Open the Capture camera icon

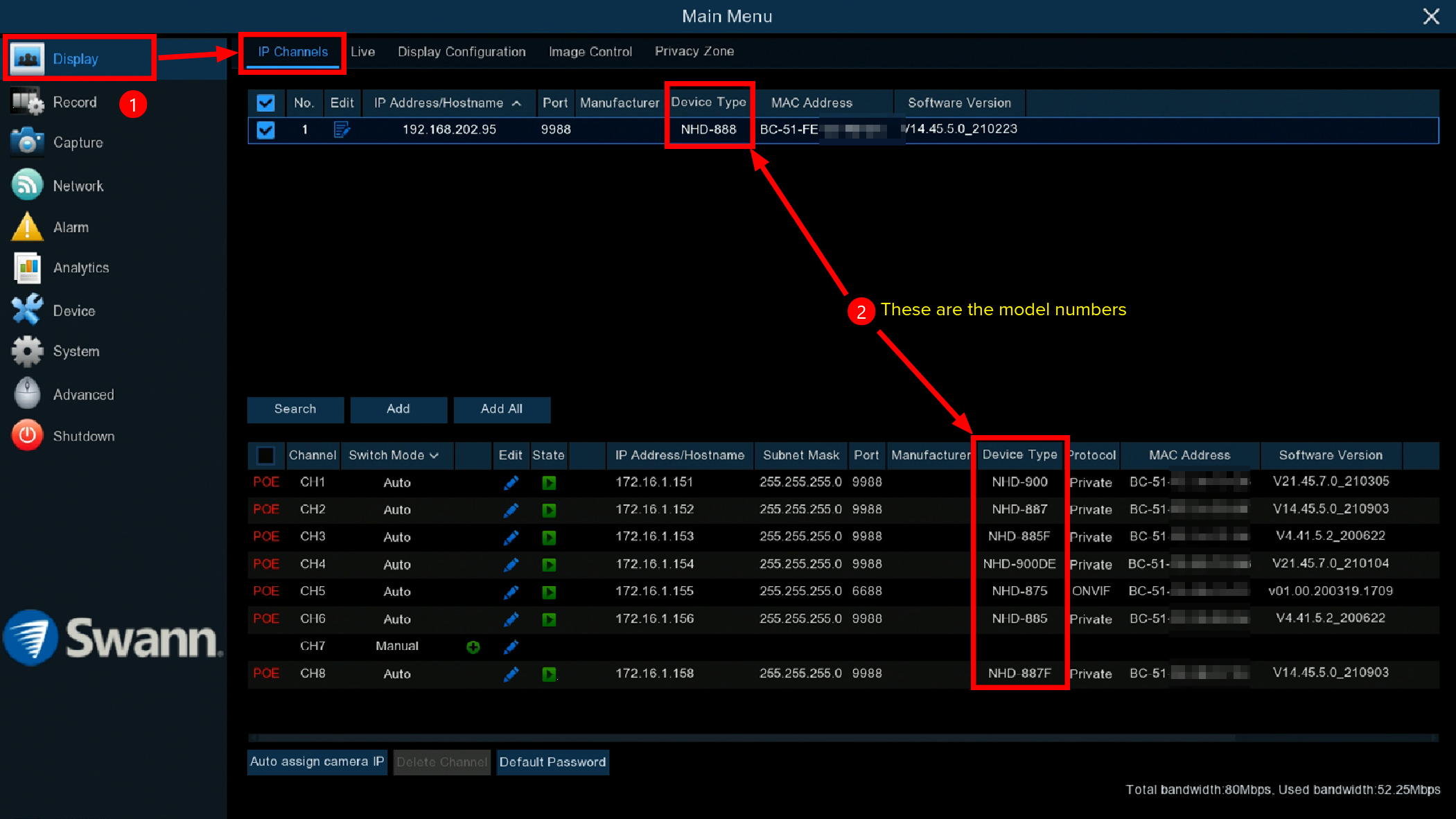coord(27,142)
